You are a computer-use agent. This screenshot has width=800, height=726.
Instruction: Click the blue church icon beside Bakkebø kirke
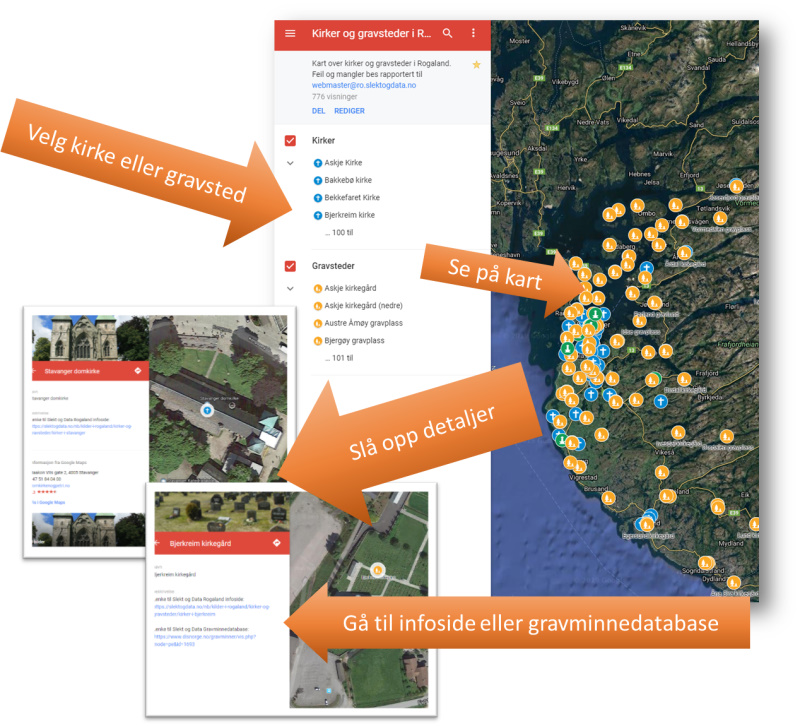pos(317,181)
